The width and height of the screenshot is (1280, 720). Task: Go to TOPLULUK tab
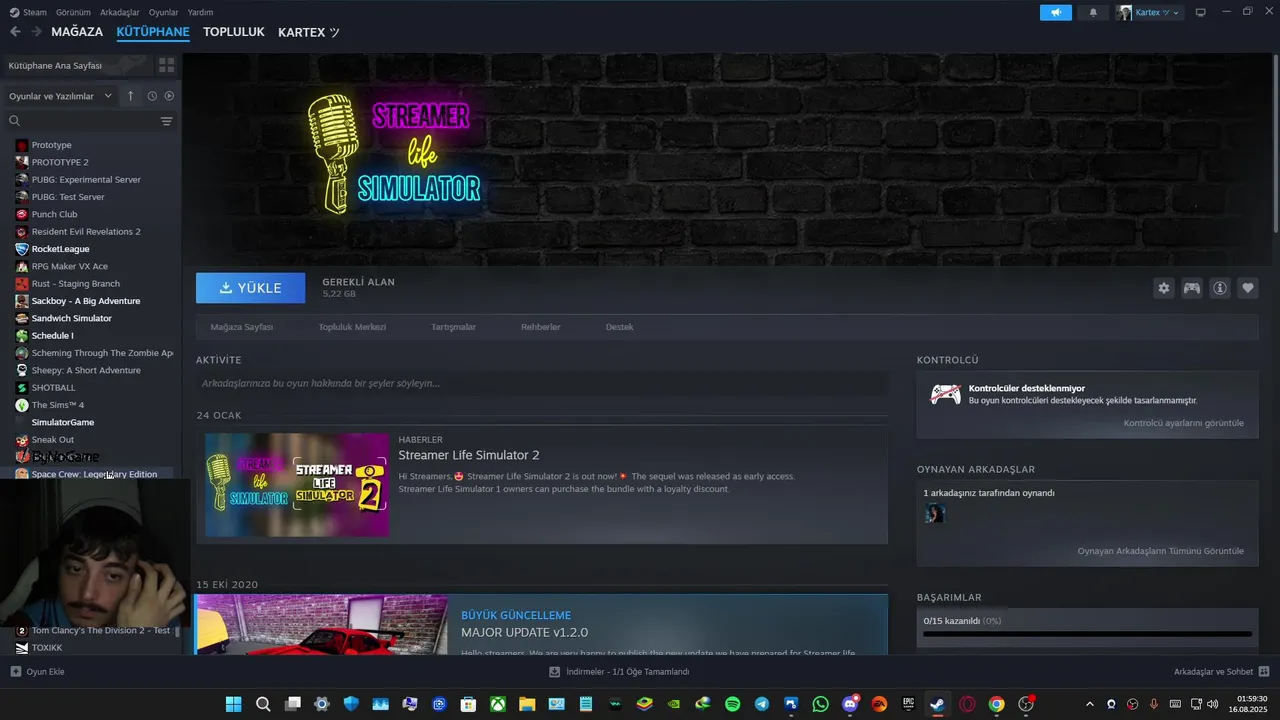[234, 32]
